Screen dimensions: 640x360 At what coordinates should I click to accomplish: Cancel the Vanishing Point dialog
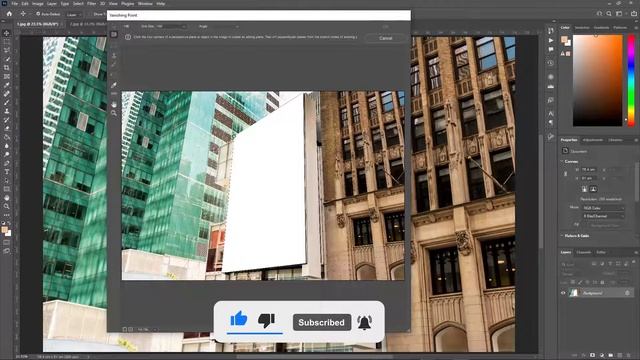[385, 38]
